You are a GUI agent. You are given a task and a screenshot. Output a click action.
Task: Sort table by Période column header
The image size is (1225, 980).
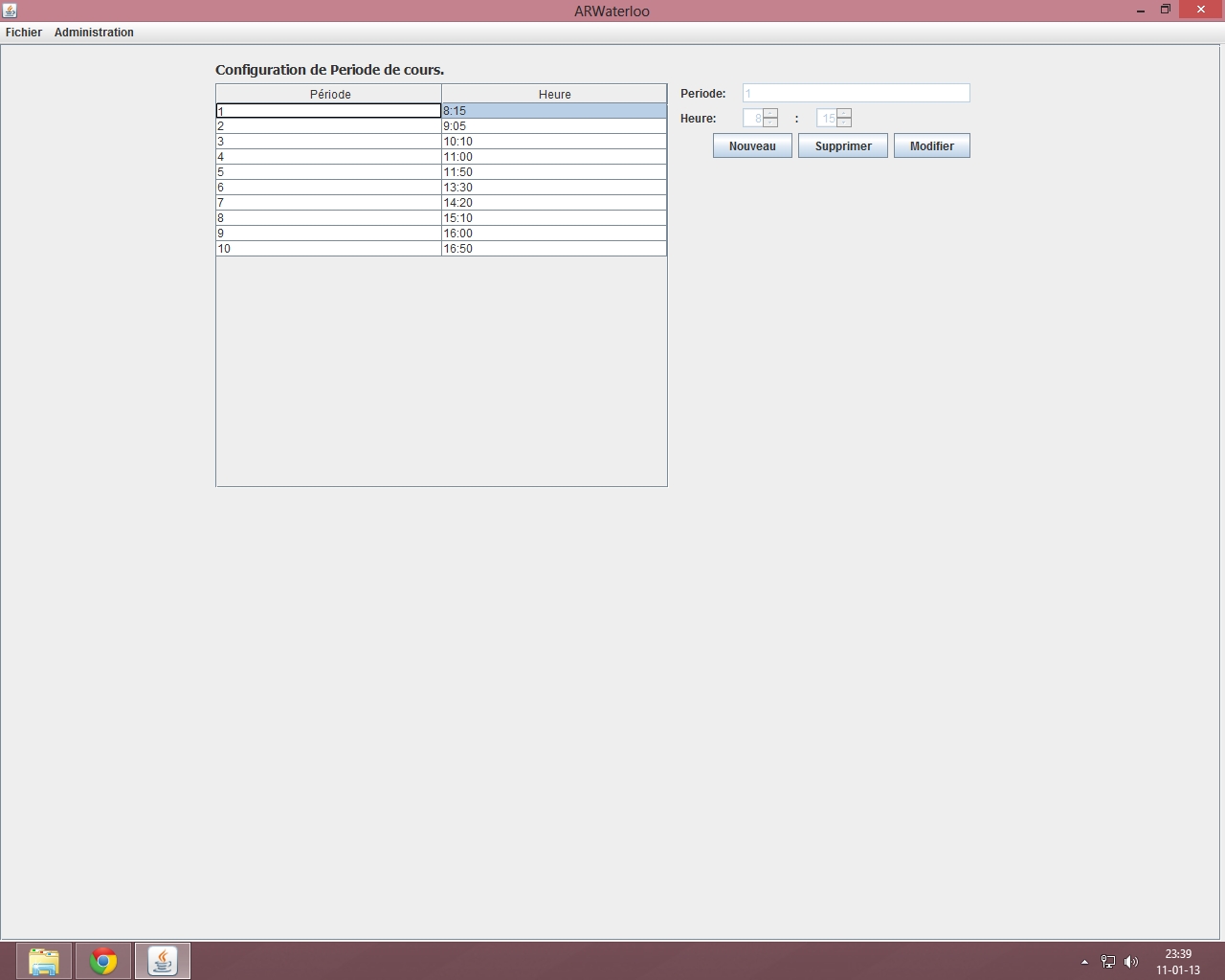click(x=329, y=94)
